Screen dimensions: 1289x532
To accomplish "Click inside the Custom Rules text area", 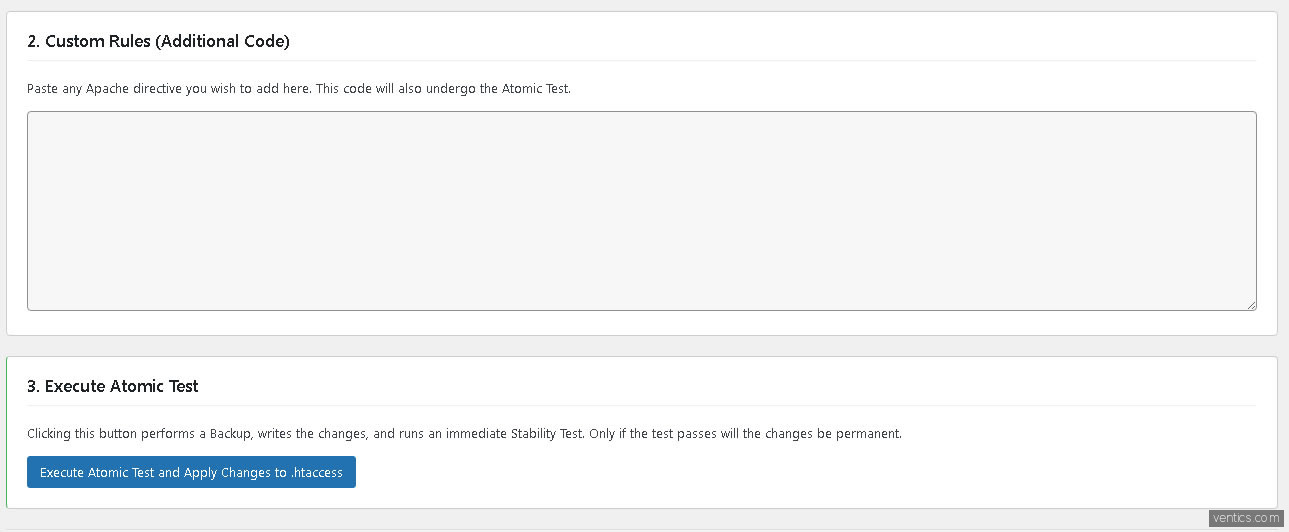I will coord(641,210).
